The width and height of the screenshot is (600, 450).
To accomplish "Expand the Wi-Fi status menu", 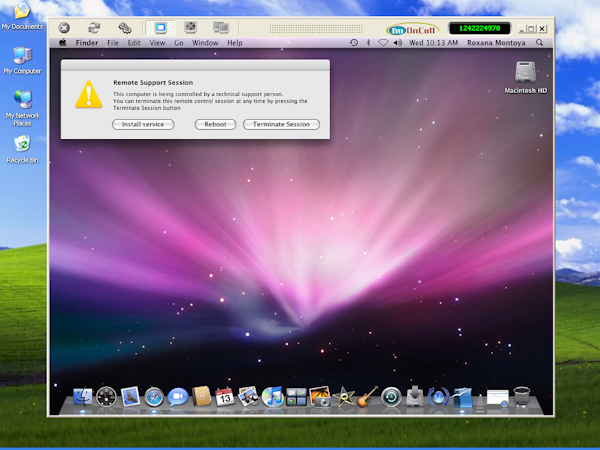I will point(382,43).
